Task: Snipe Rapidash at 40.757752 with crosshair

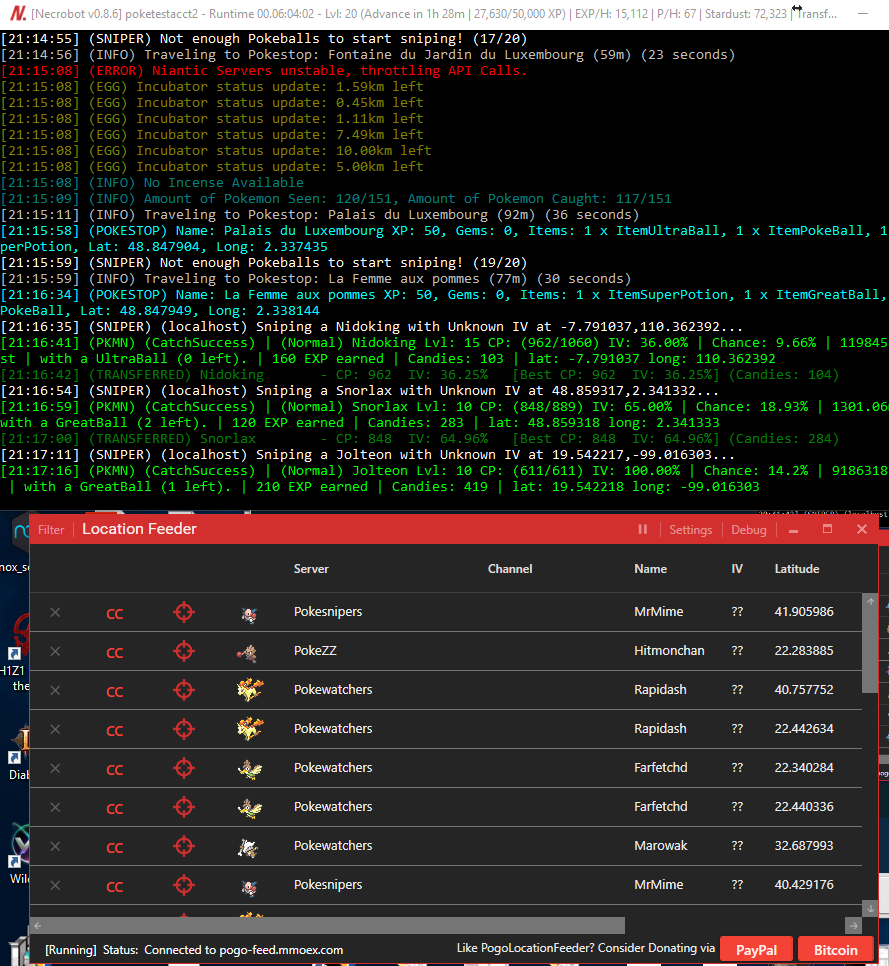Action: (184, 690)
